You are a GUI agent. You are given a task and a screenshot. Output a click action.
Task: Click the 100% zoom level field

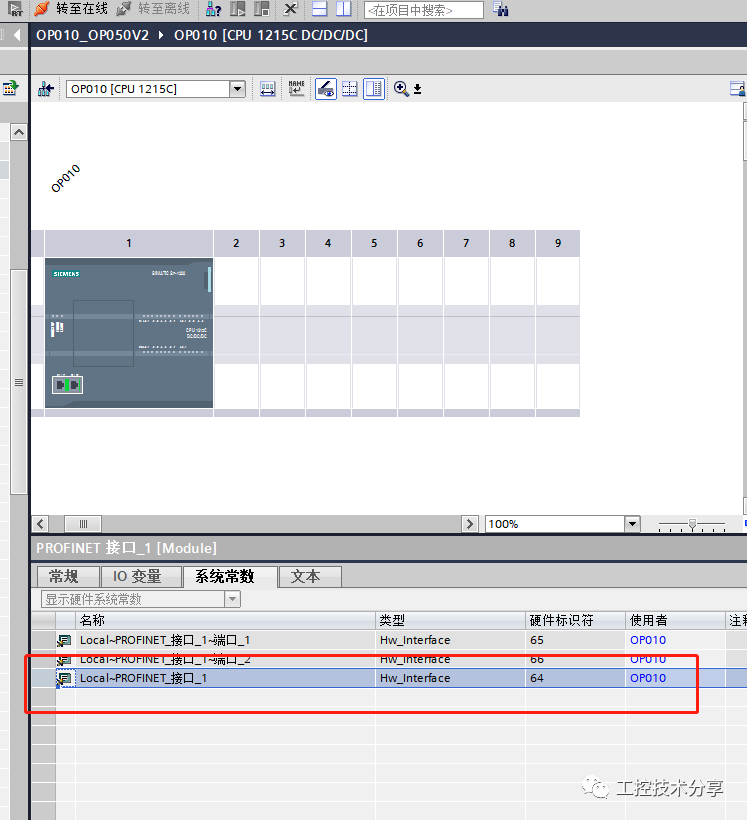[x=554, y=524]
